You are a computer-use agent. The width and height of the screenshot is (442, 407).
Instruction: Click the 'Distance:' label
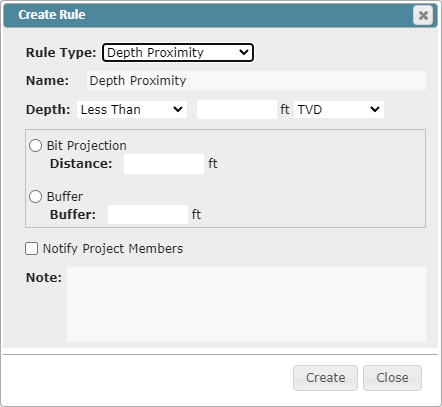pos(81,164)
